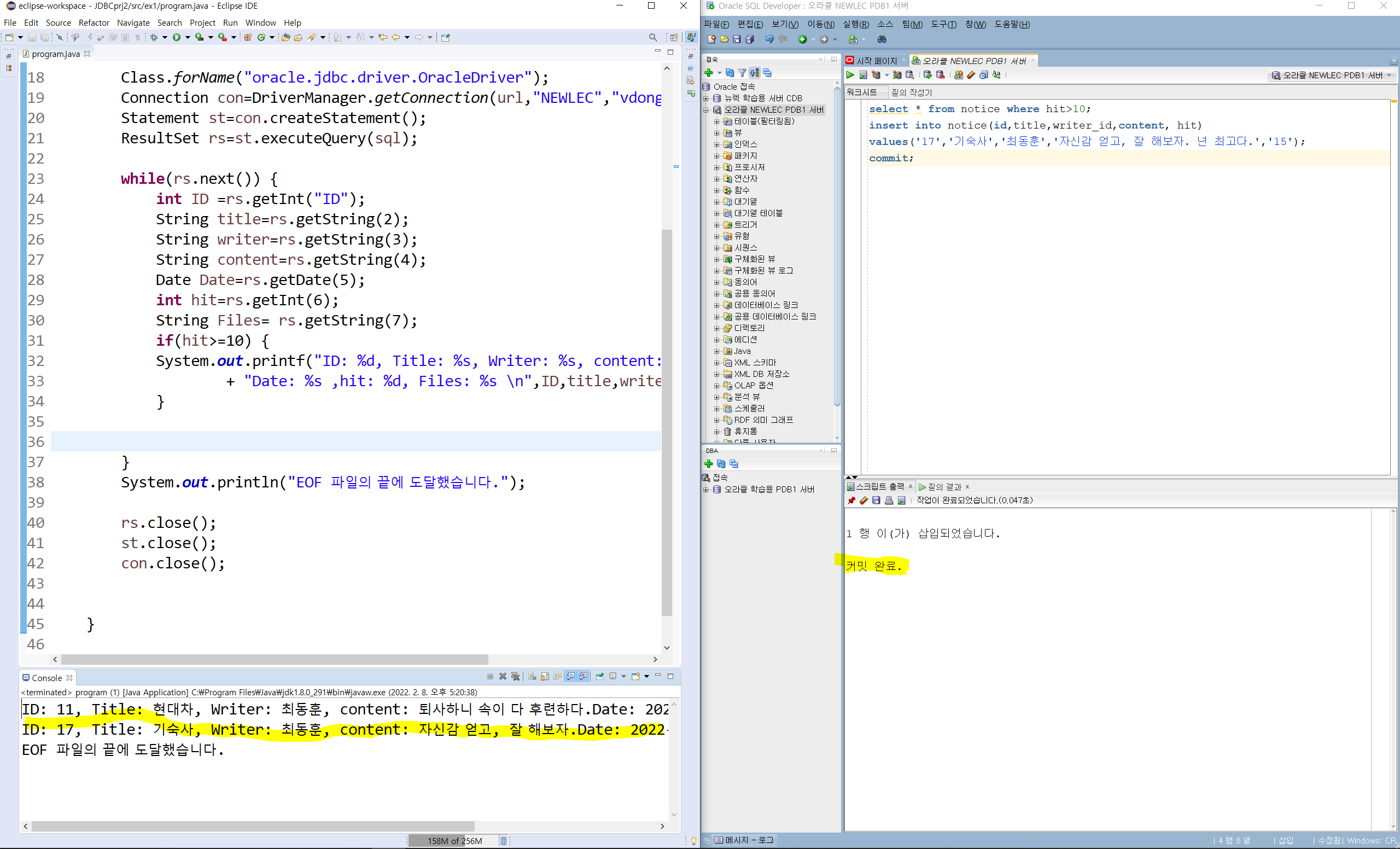The image size is (1400, 849).
Task: Click the editor's horizontal scrollbar
Action: pyautogui.click(x=275, y=659)
